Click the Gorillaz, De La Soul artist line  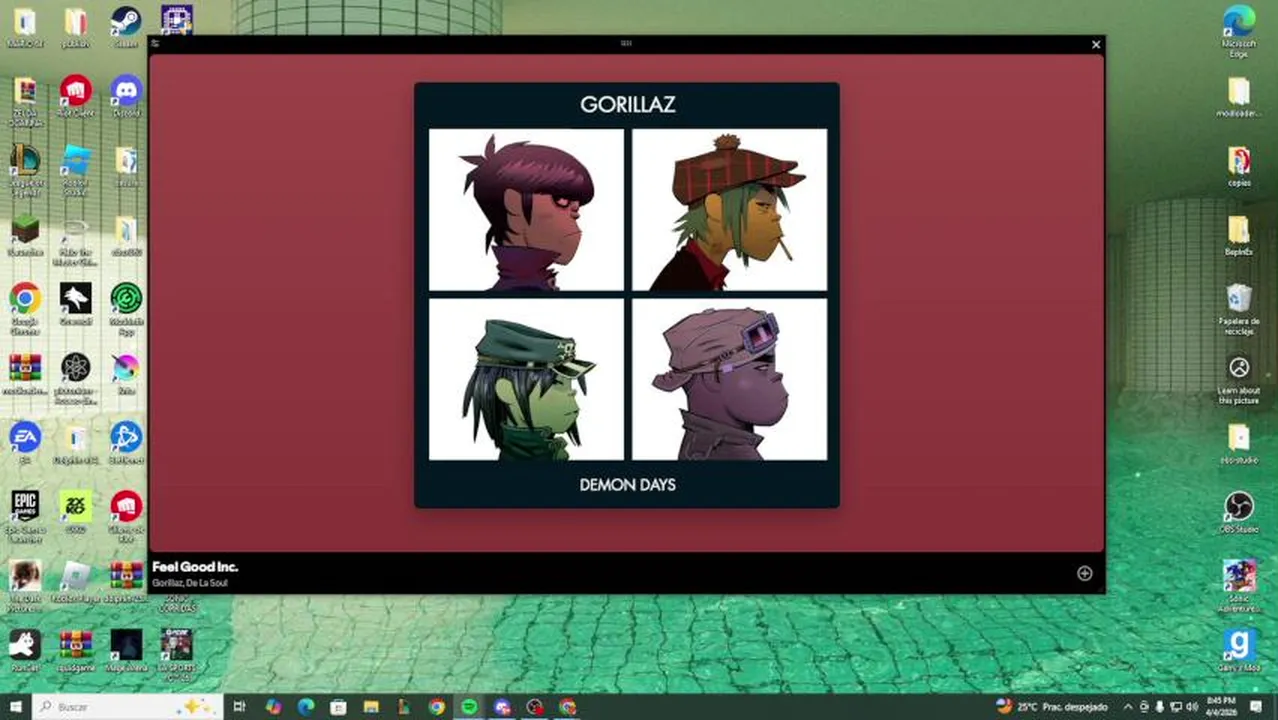tap(190, 583)
